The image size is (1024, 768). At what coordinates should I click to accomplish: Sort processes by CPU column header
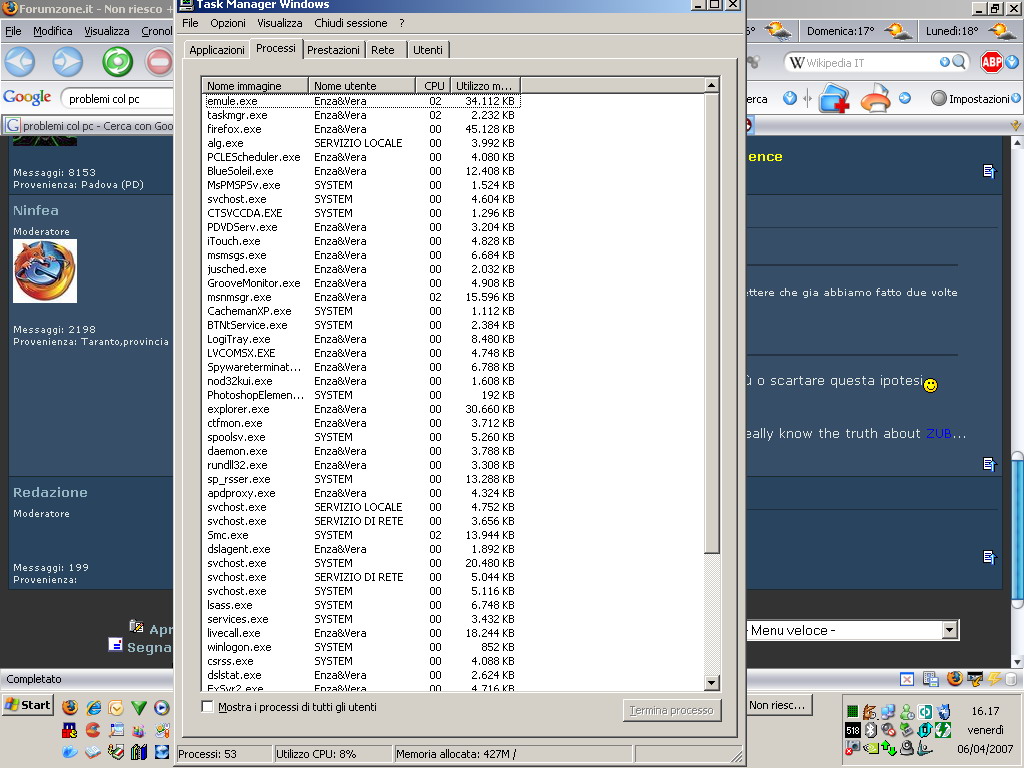tap(434, 86)
